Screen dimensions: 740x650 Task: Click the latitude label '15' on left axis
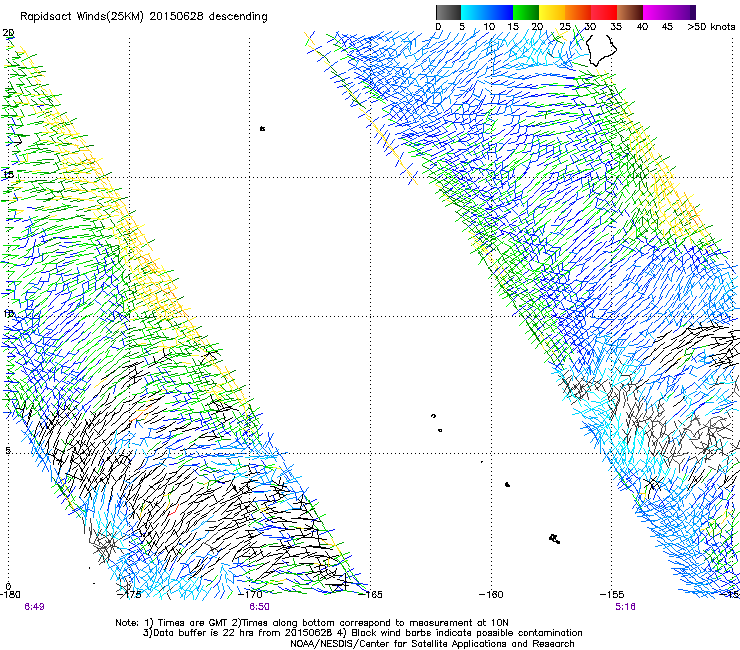tap(8, 175)
